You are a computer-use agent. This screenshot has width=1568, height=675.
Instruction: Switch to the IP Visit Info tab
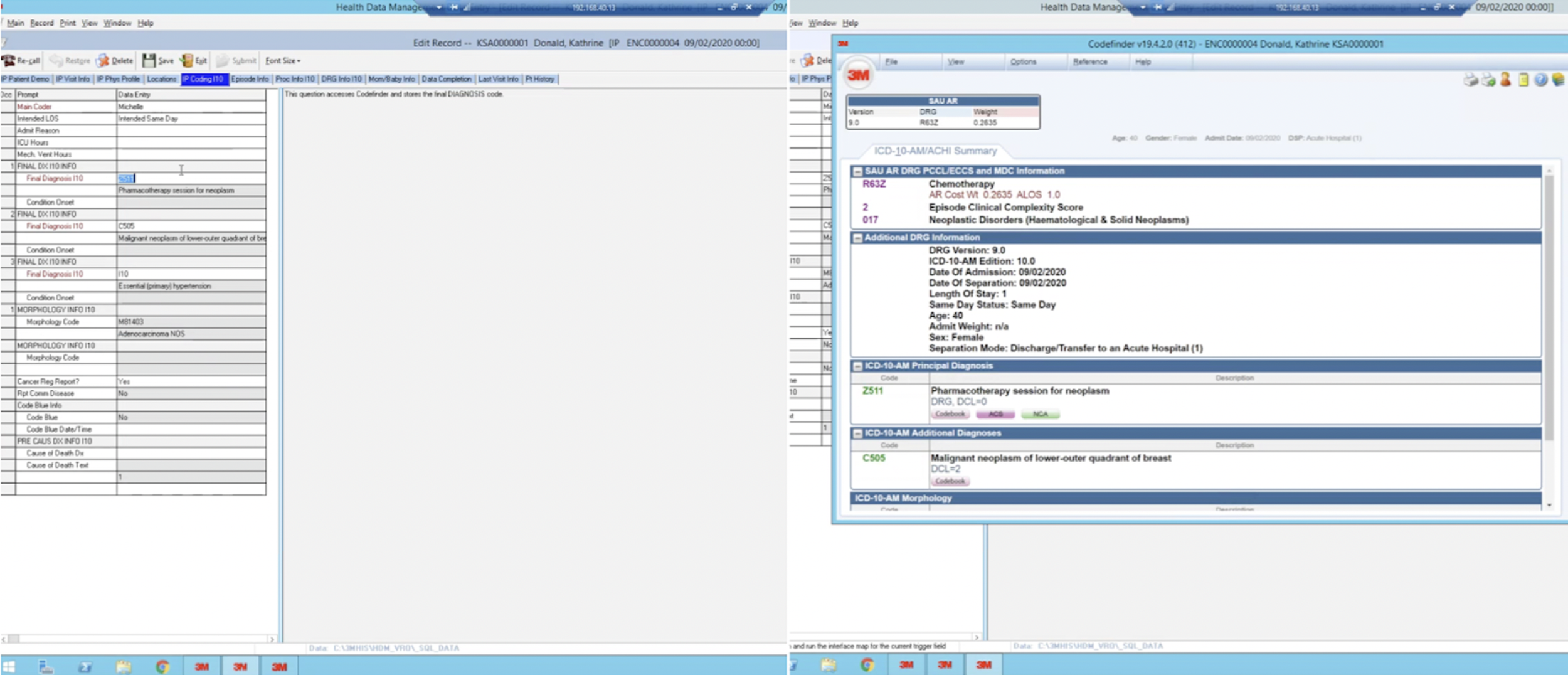(73, 79)
